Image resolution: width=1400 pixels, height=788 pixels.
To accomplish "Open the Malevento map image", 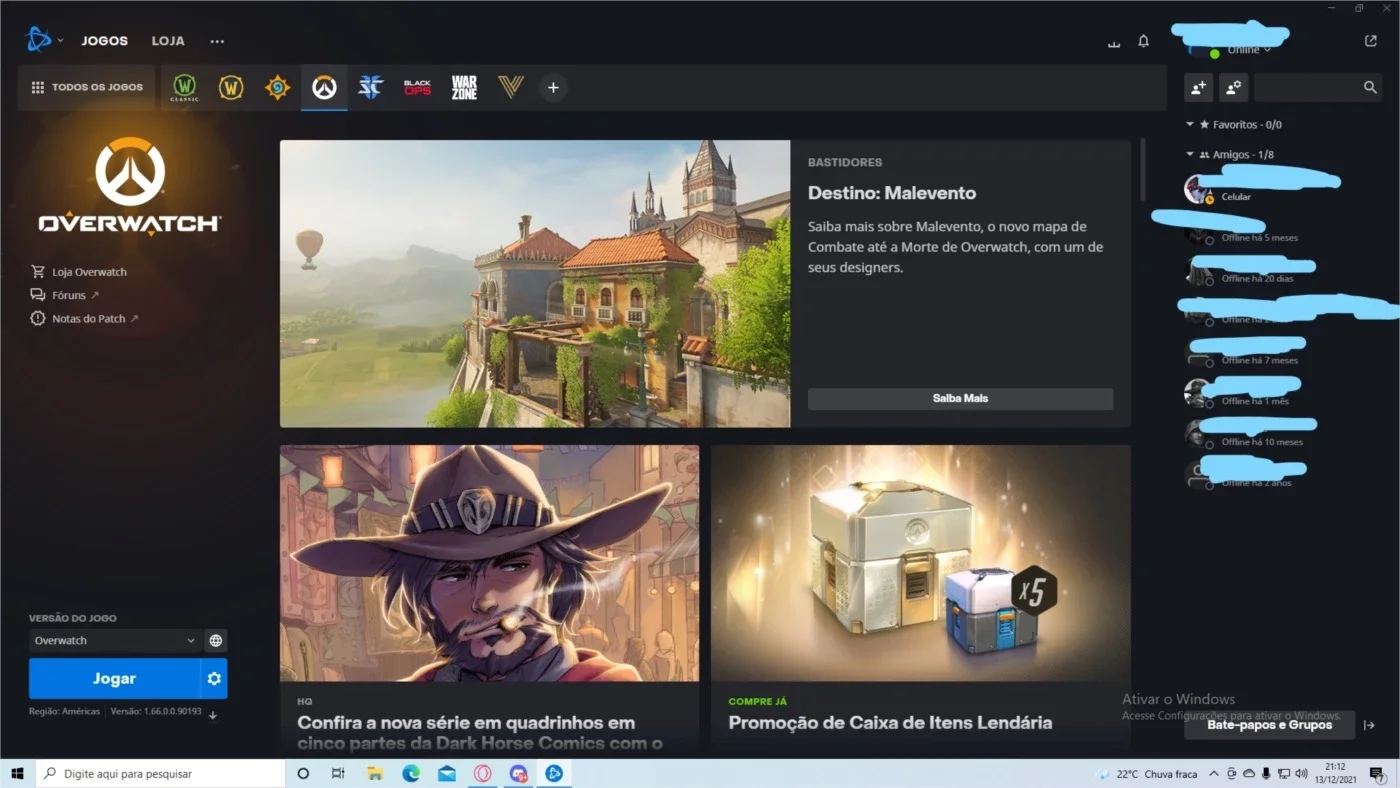I will point(535,283).
